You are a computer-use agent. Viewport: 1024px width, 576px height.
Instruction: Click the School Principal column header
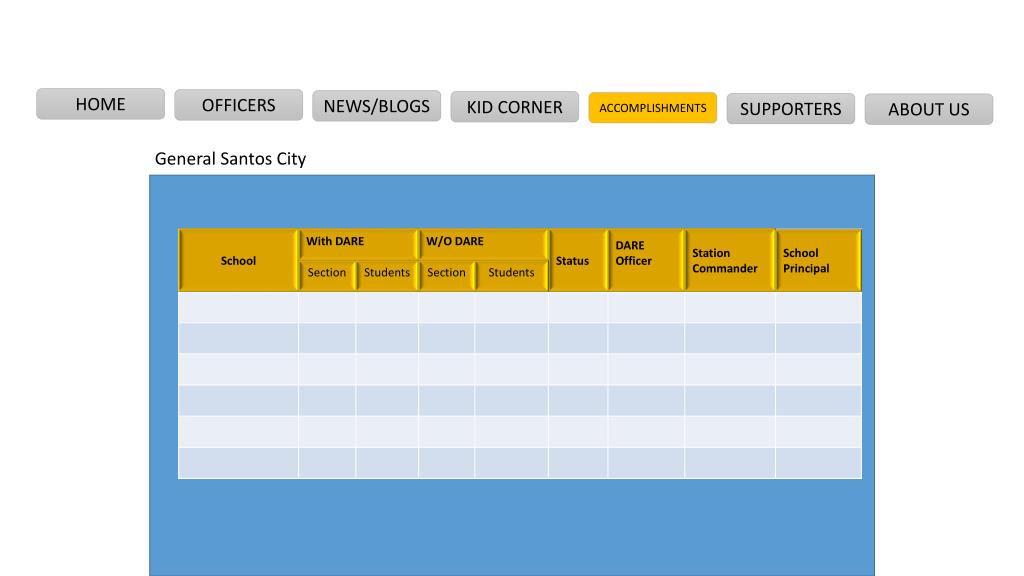click(818, 261)
